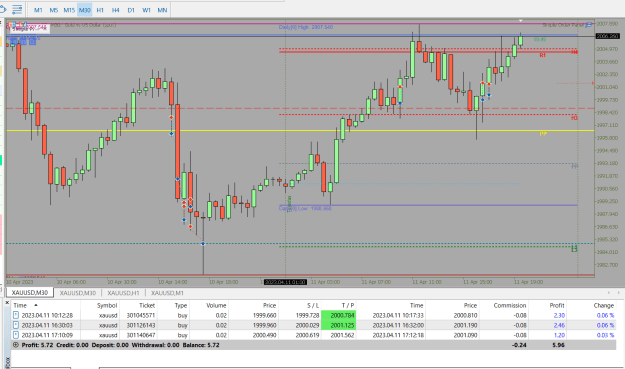This screenshot has width=625, height=369.
Task: Switch chart to H4 timeframe
Action: 116,10
